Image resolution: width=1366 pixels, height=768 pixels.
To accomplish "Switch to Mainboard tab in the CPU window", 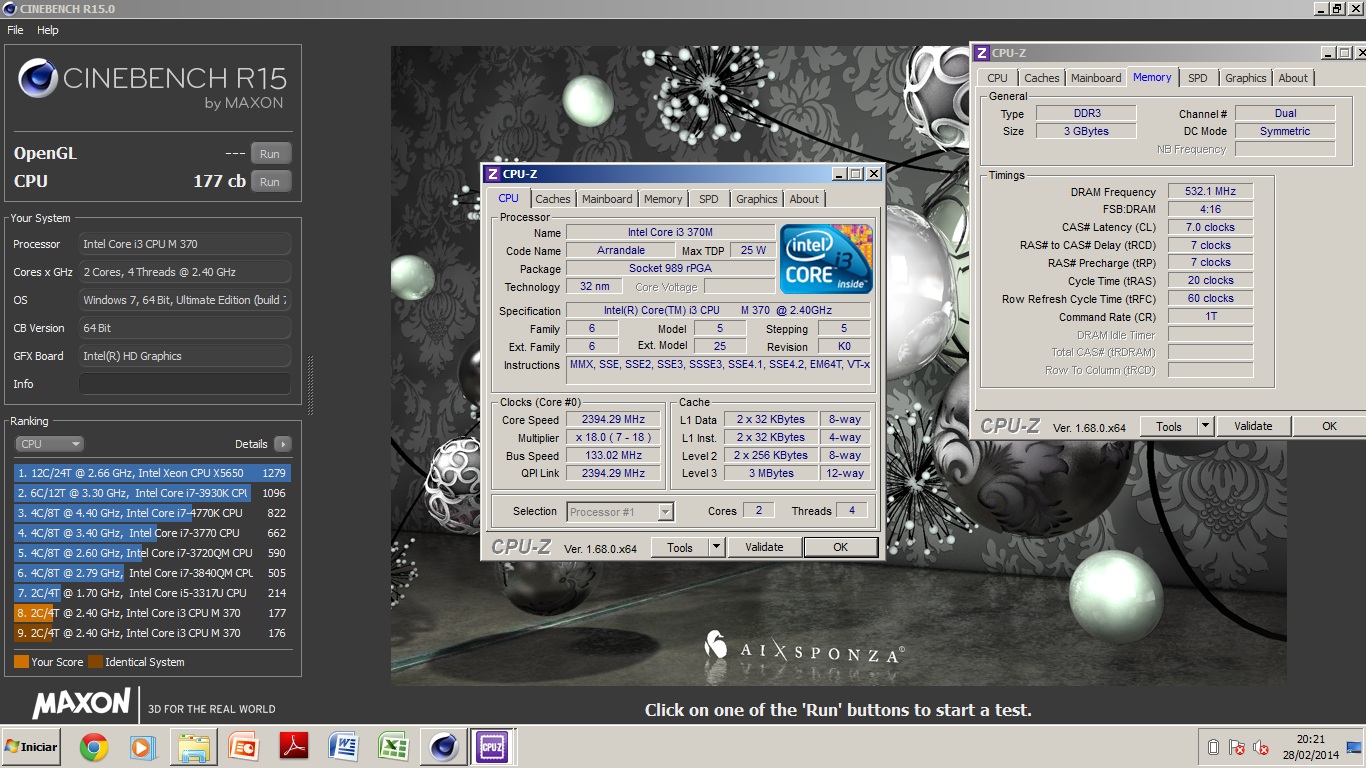I will click(x=607, y=199).
